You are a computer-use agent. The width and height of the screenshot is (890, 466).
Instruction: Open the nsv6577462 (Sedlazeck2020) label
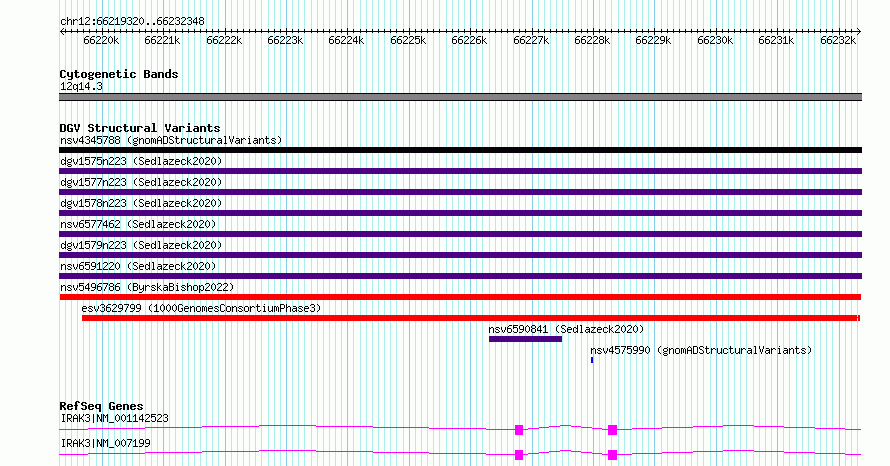pyautogui.click(x=138, y=224)
